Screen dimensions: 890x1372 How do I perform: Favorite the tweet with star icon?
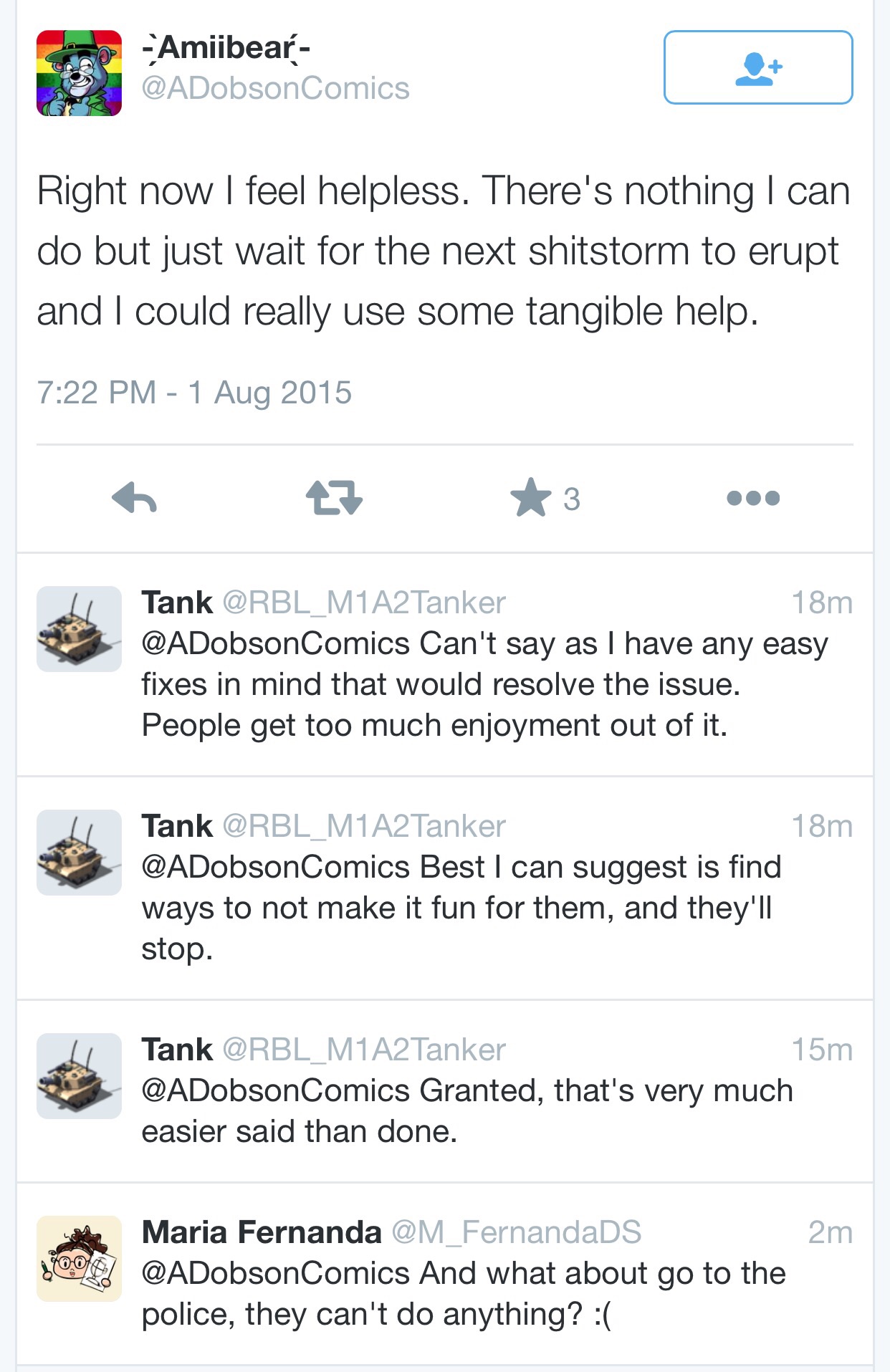click(x=531, y=497)
